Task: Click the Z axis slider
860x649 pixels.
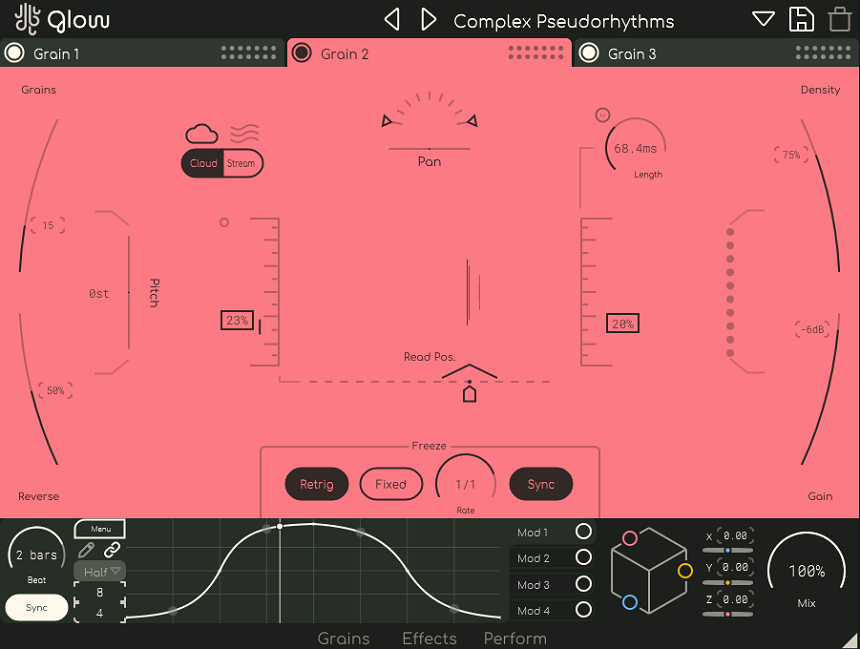Action: pos(728,614)
